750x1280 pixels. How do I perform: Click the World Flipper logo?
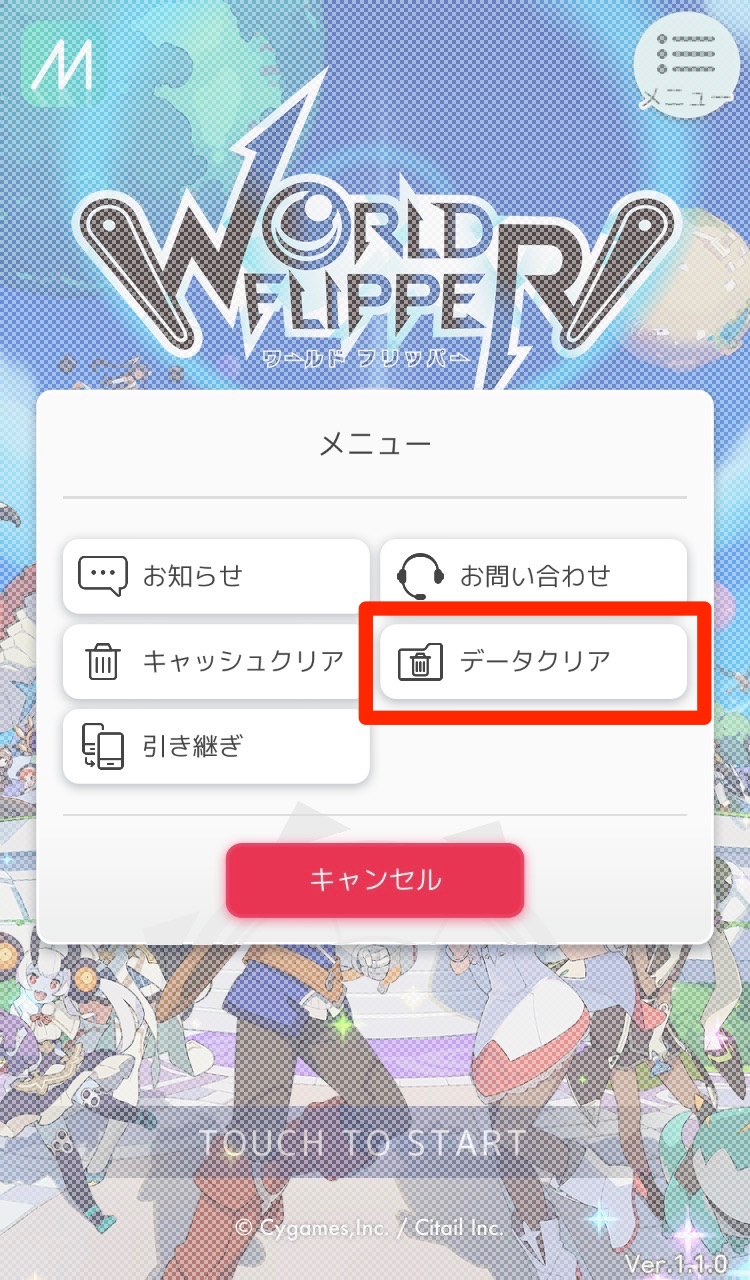click(x=375, y=270)
